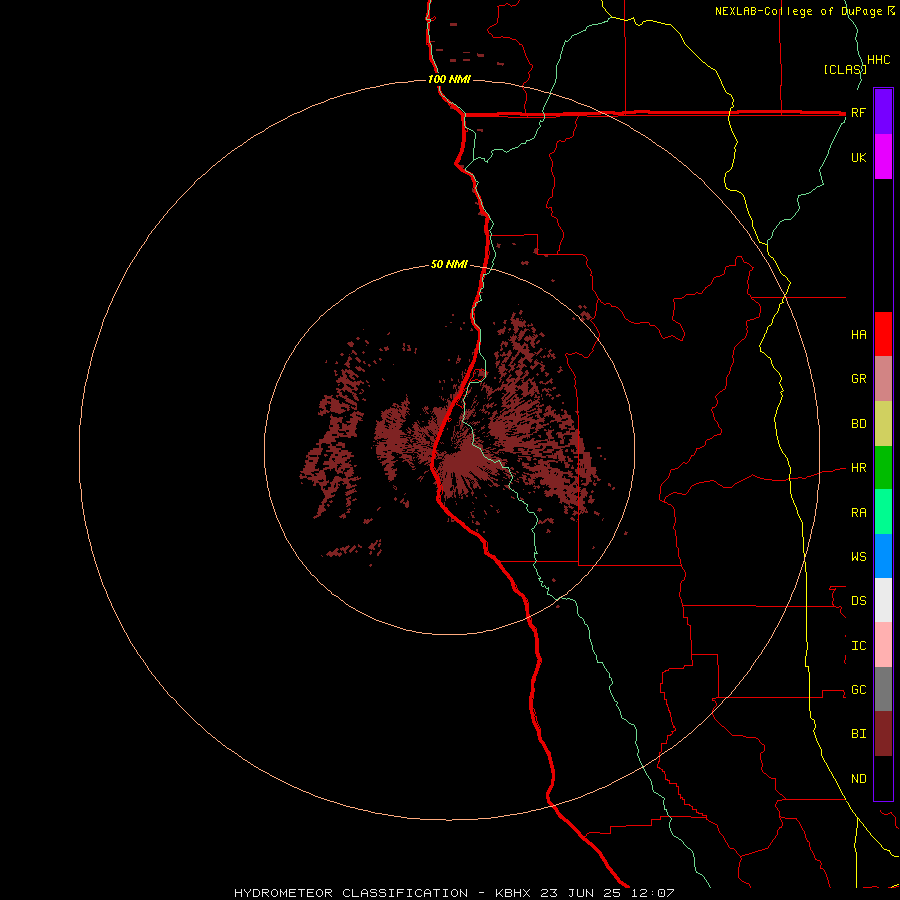This screenshot has width=900, height=900.
Task: Click the HA red legend swatch
Action: click(x=883, y=334)
